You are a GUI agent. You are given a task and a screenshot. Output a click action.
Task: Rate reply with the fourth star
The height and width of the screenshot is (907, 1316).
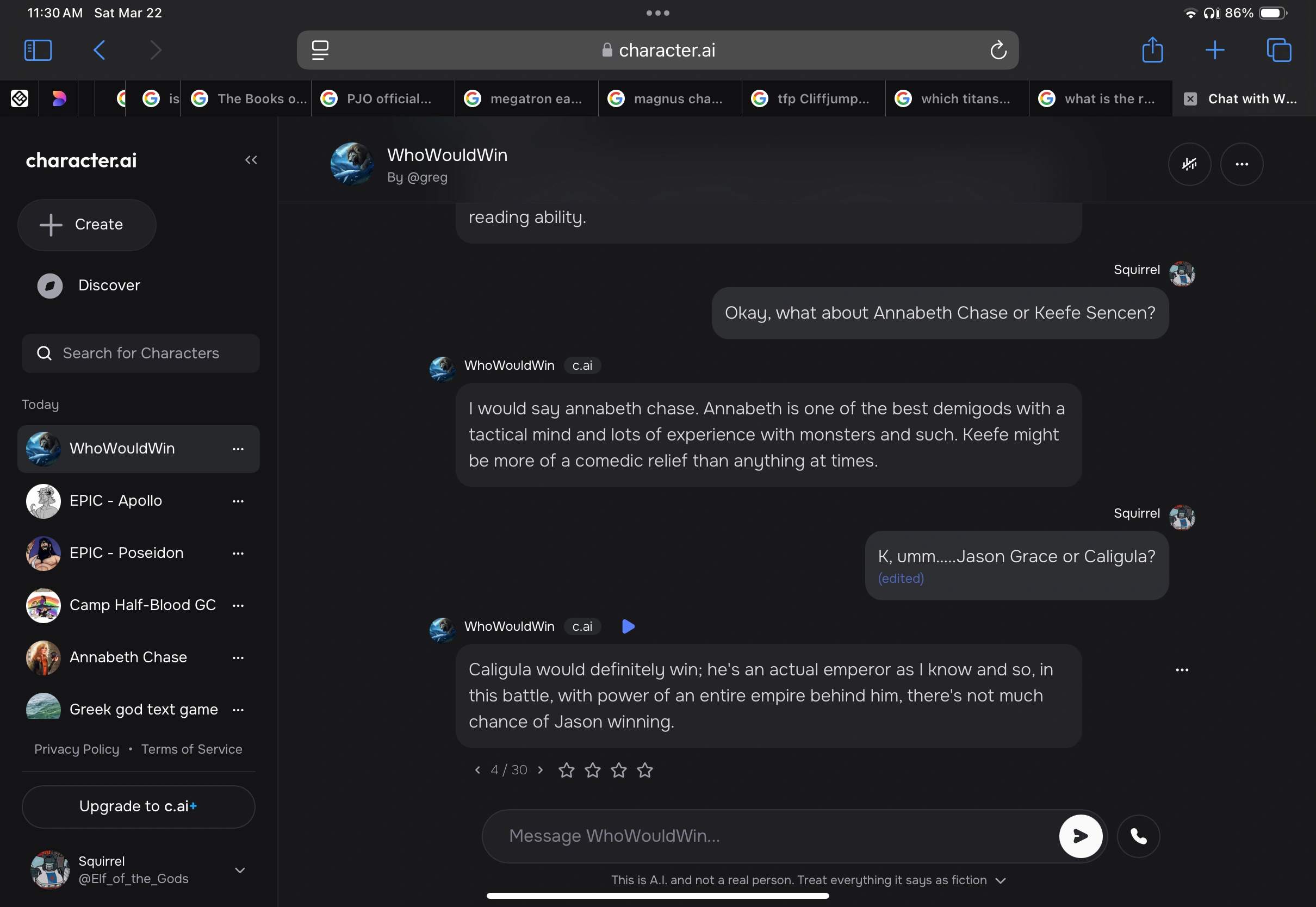[644, 770]
